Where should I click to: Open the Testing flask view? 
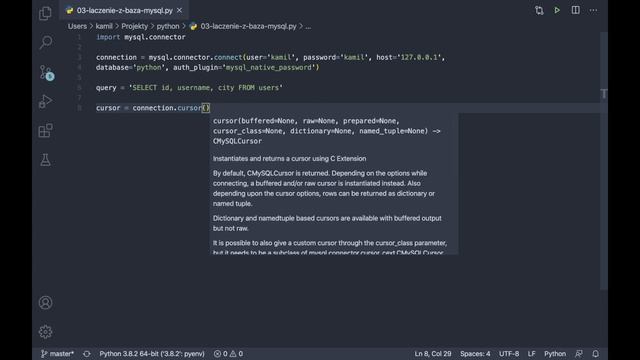click(45, 160)
